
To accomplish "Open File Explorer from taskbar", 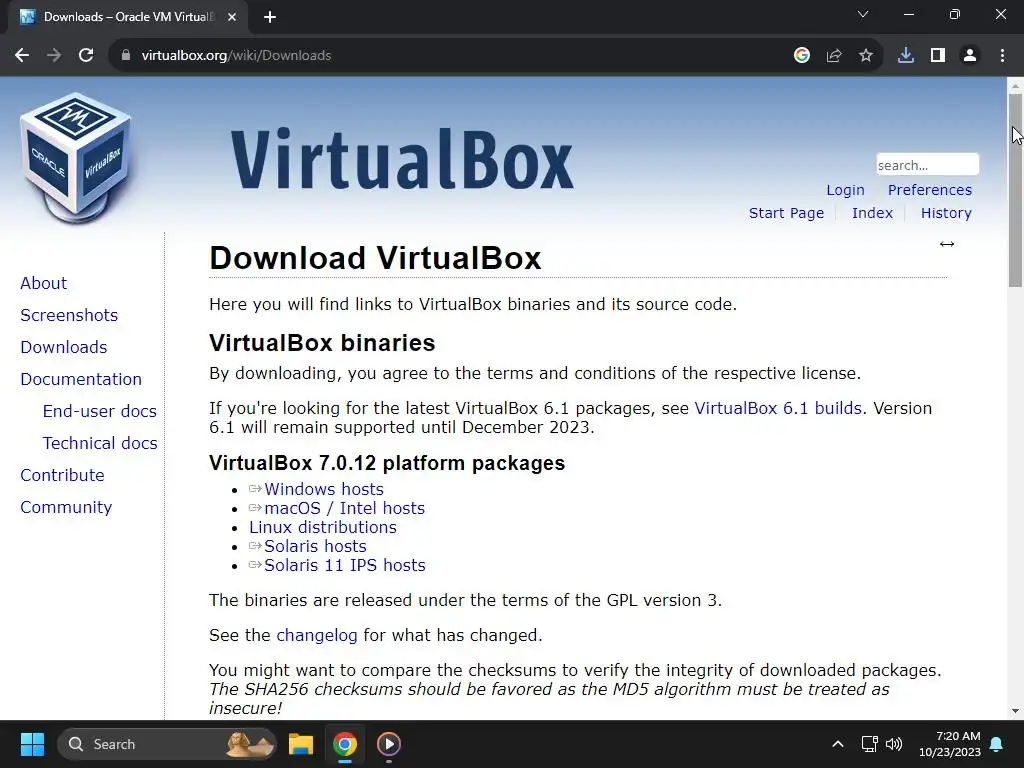I will [301, 744].
